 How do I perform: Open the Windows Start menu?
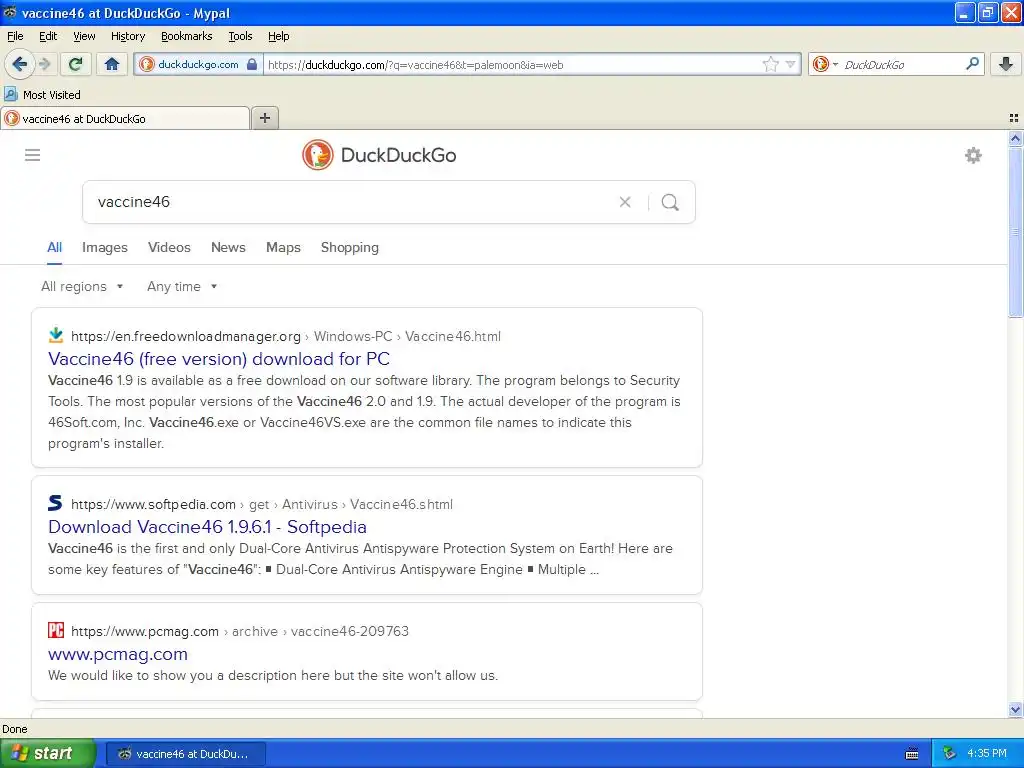point(47,753)
